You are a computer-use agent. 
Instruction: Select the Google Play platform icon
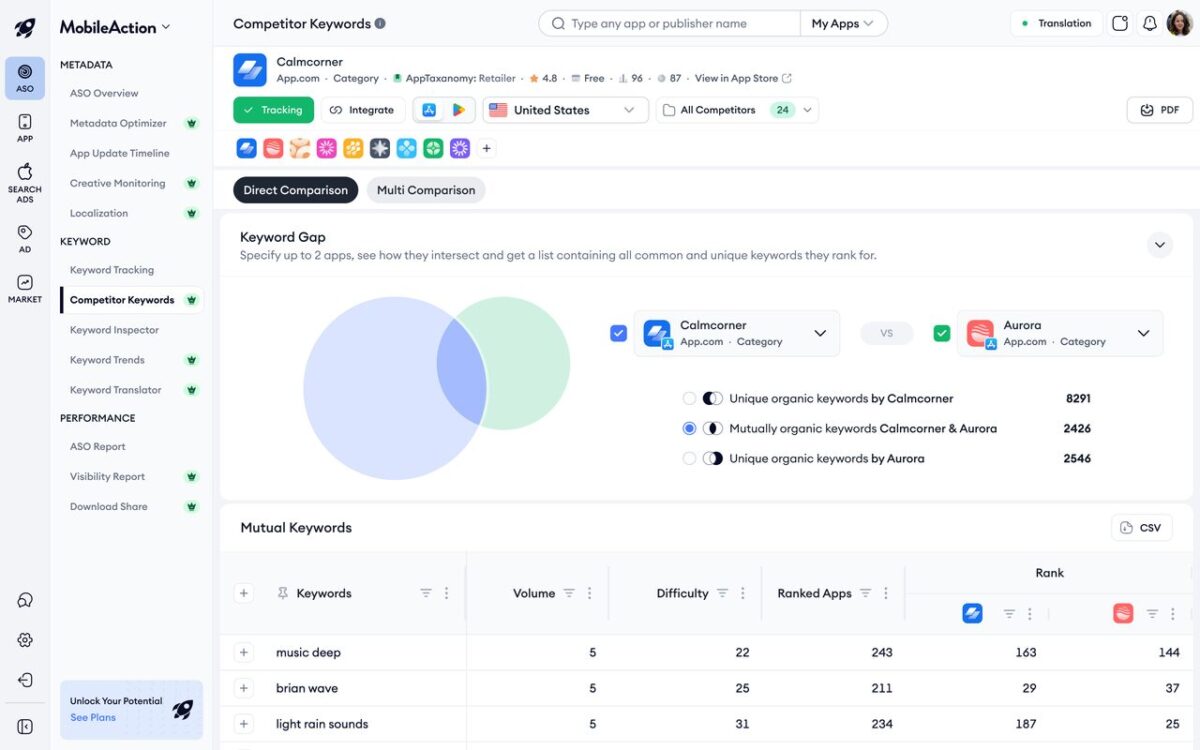point(458,110)
